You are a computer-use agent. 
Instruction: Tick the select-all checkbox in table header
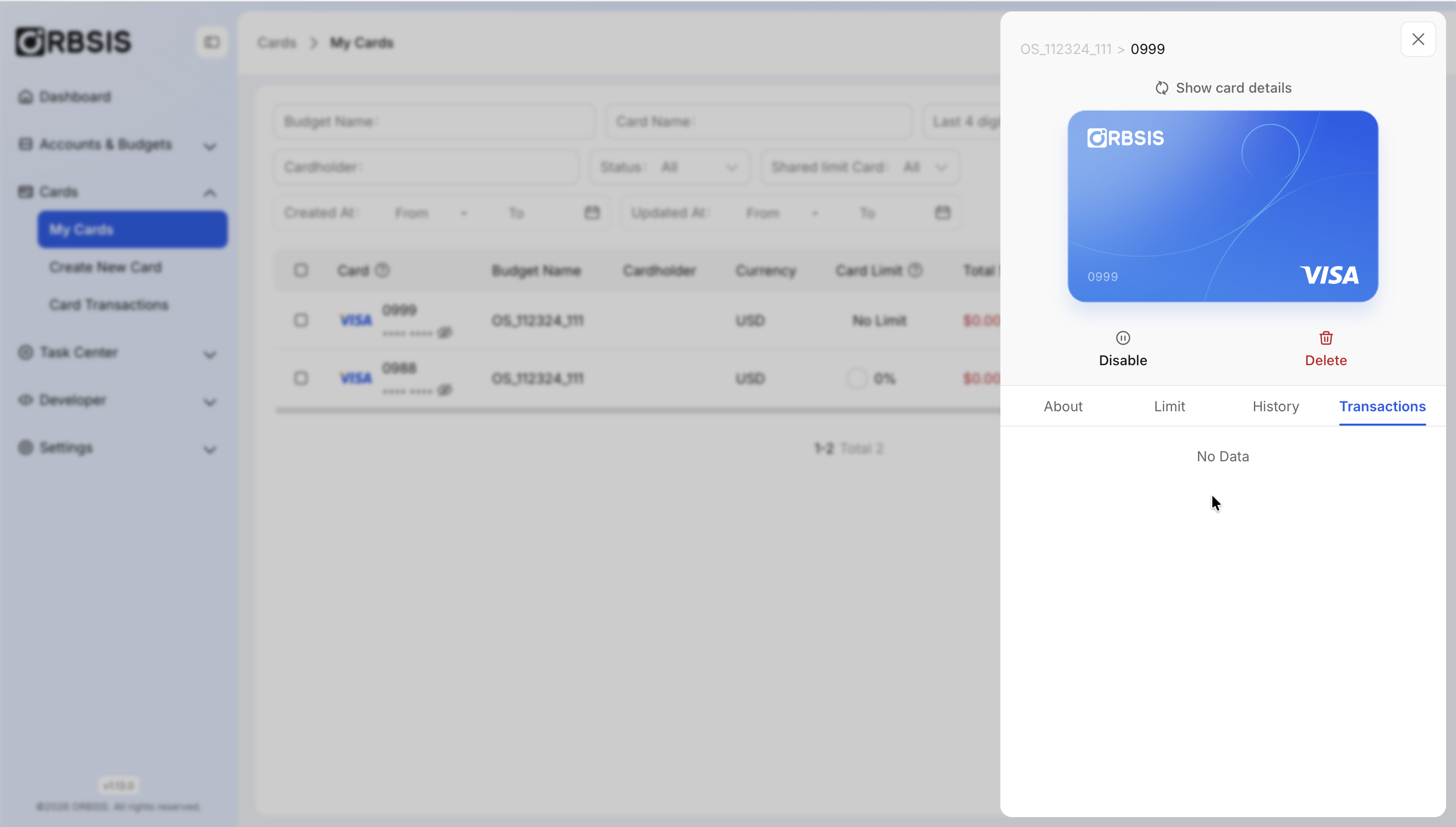point(301,271)
